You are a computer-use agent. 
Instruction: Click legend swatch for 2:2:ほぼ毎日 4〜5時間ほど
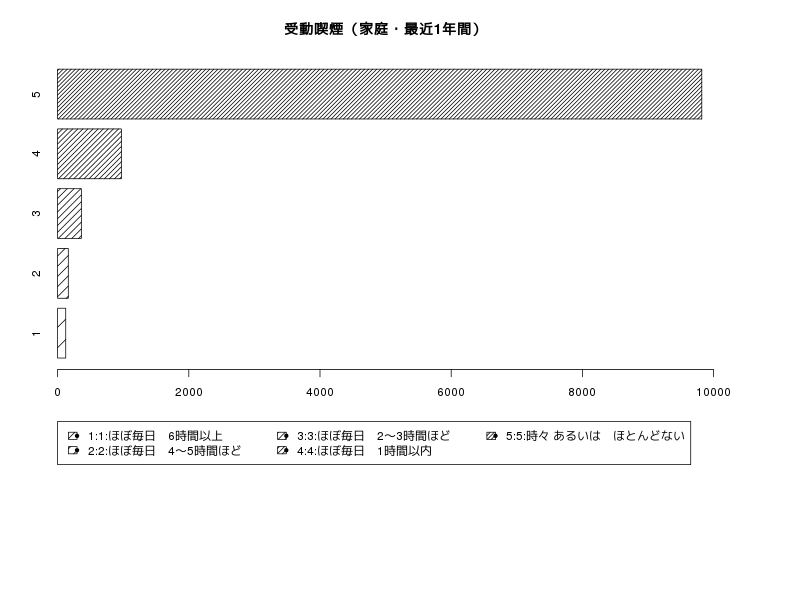[x=73, y=451]
